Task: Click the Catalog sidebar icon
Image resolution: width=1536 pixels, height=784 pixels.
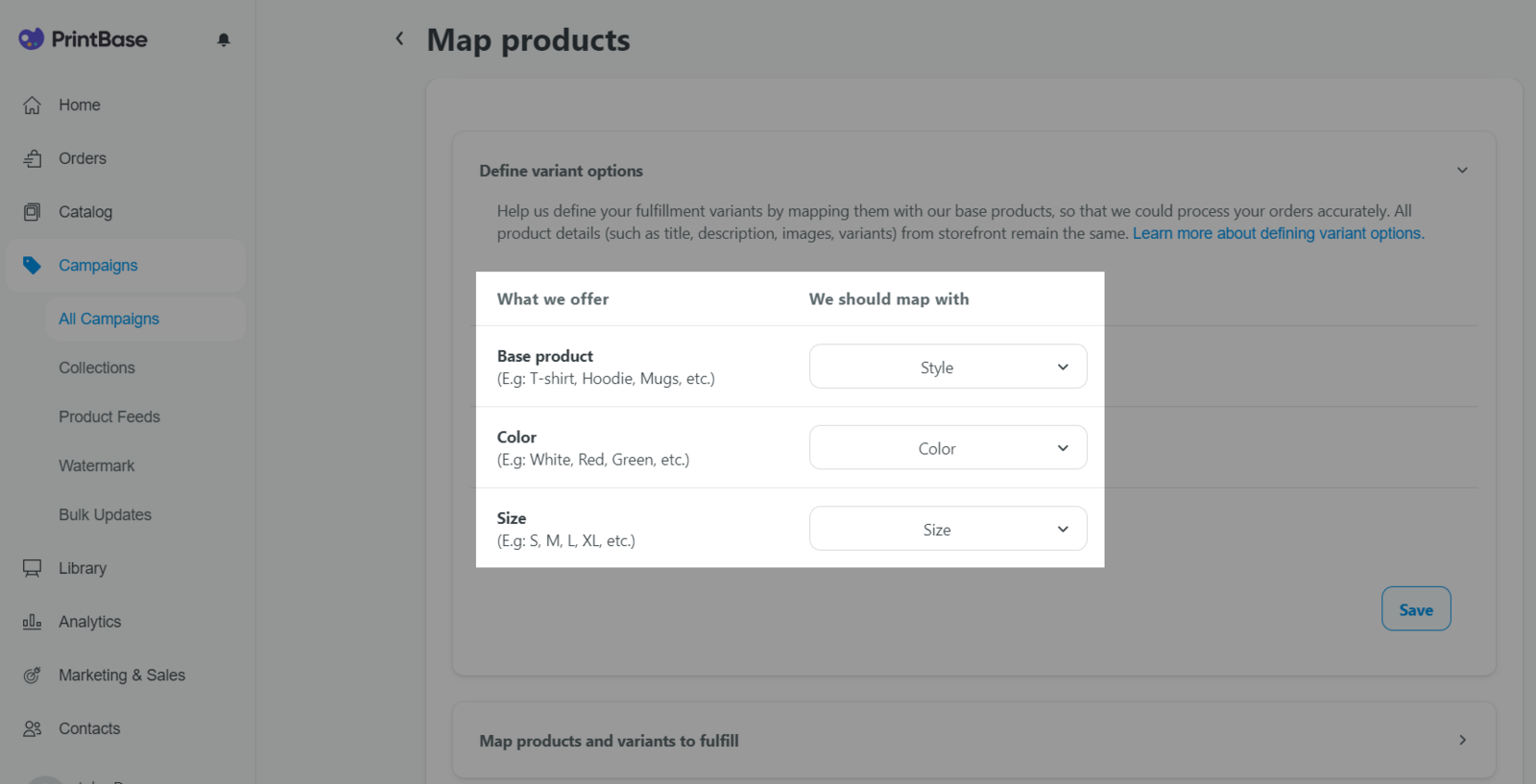Action: (x=32, y=212)
